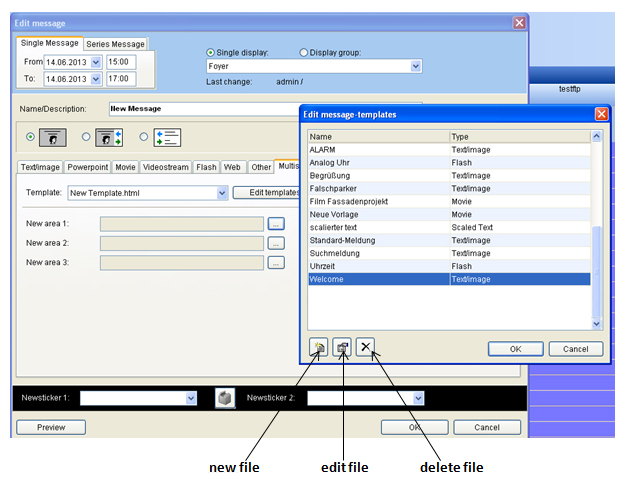Select the Display group radio button
The image size is (632, 486).
(x=305, y=53)
